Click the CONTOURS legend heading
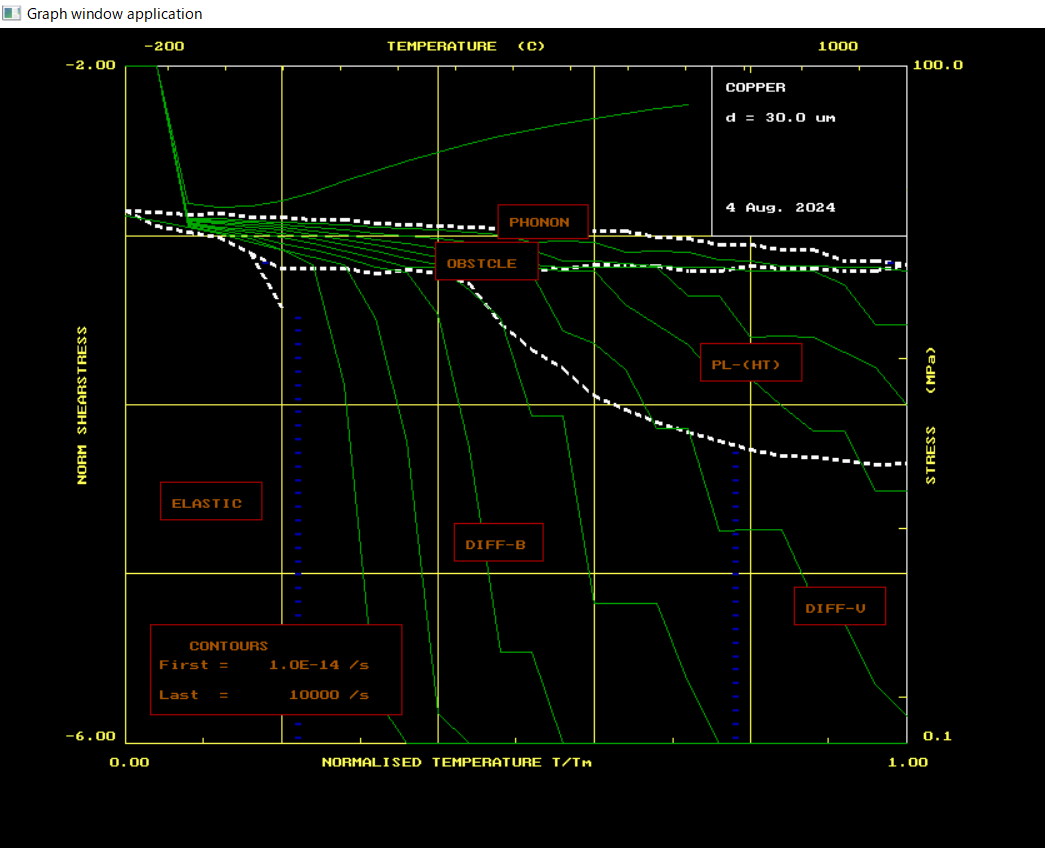This screenshot has height=848, width=1045. click(229, 646)
